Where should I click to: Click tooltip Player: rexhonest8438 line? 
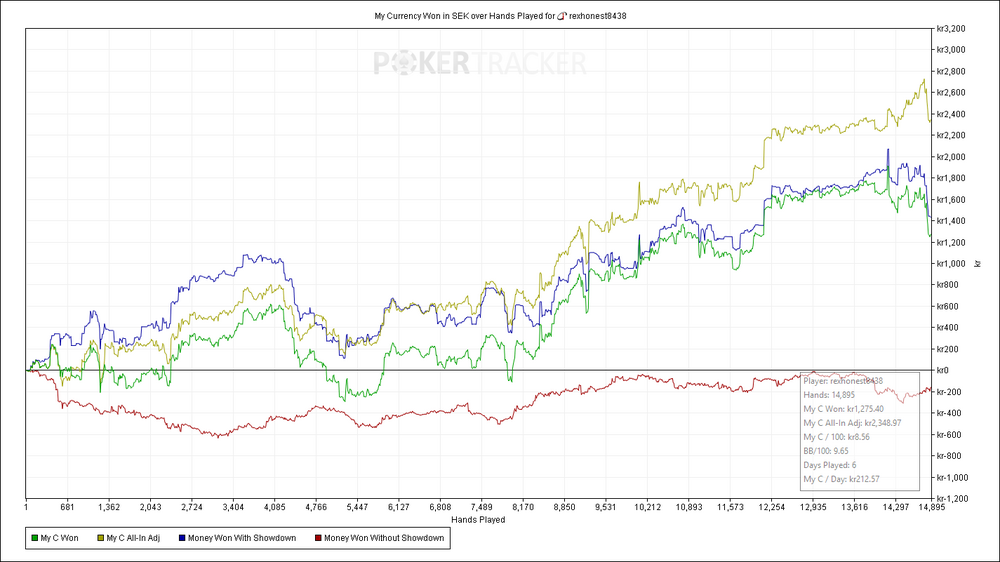[x=843, y=381]
